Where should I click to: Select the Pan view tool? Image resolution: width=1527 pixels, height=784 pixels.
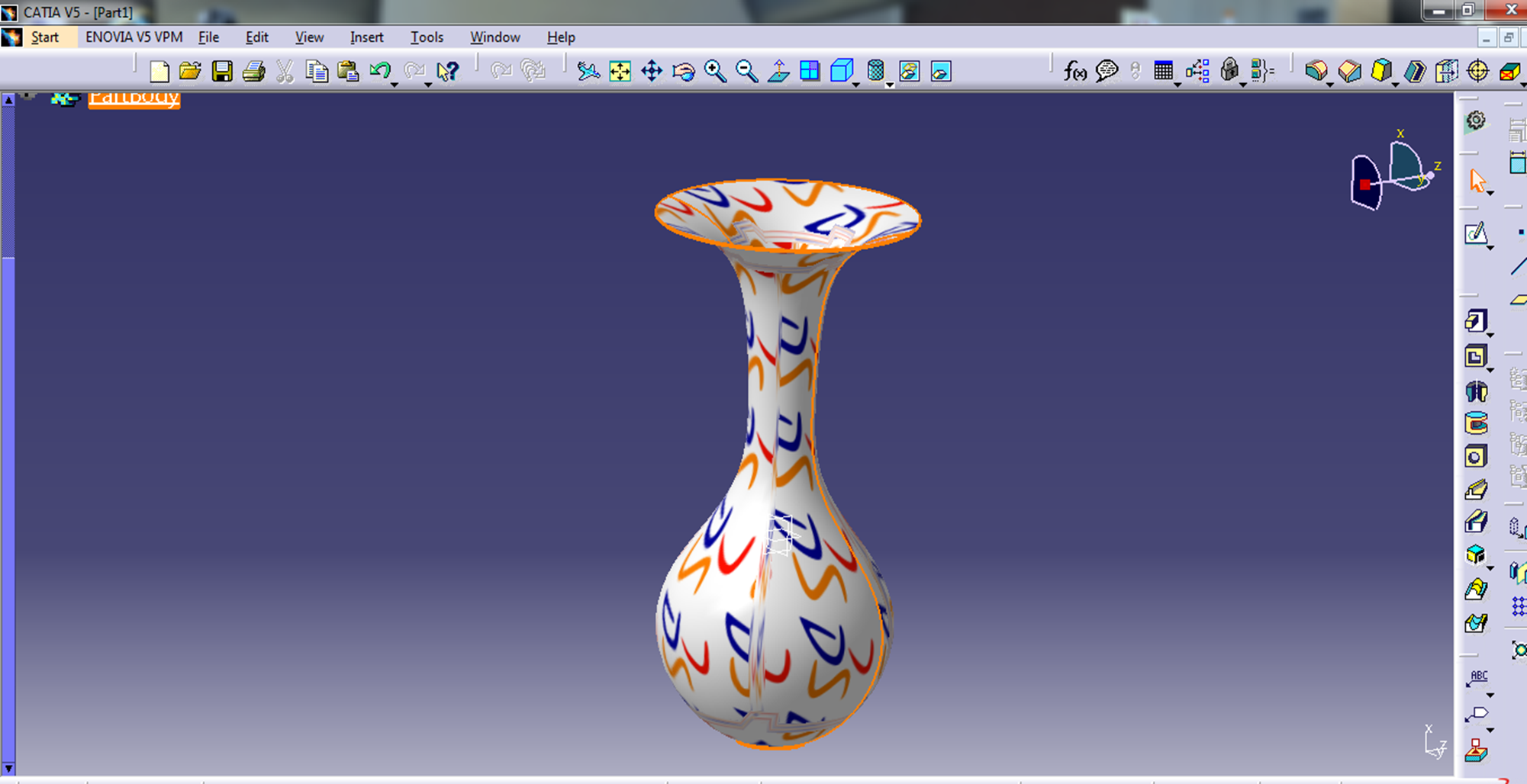pos(652,72)
